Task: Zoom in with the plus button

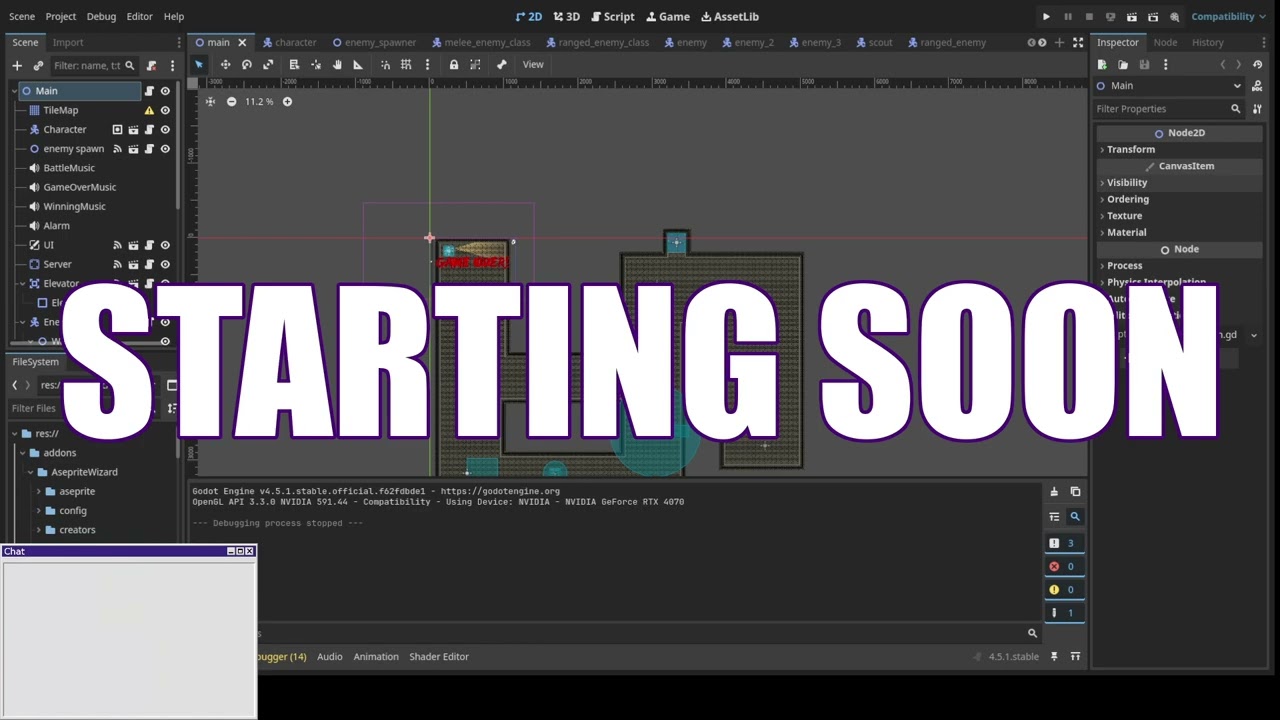Action: [287, 101]
